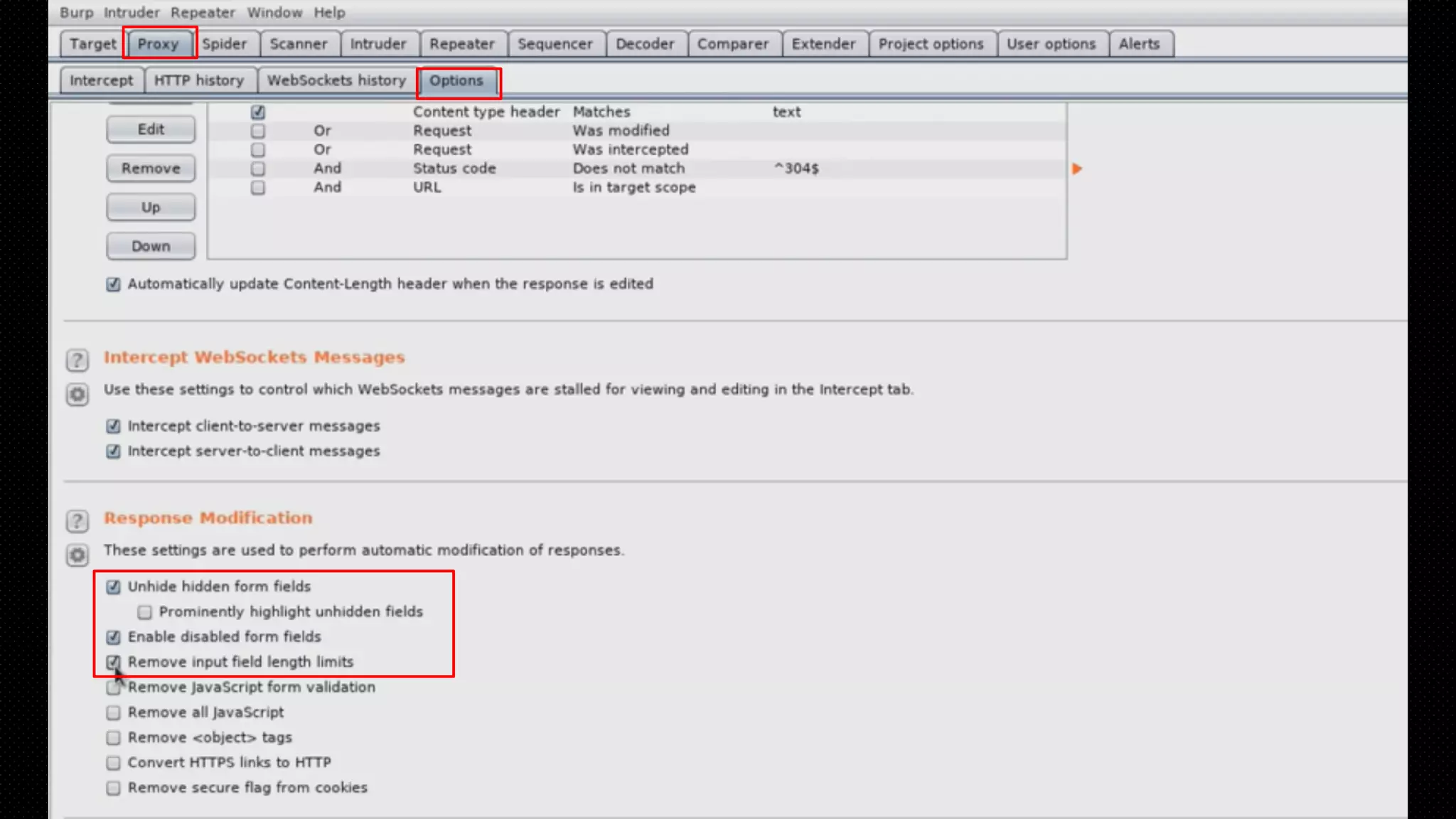Open gear settings icon for Response Modification

tap(77, 555)
